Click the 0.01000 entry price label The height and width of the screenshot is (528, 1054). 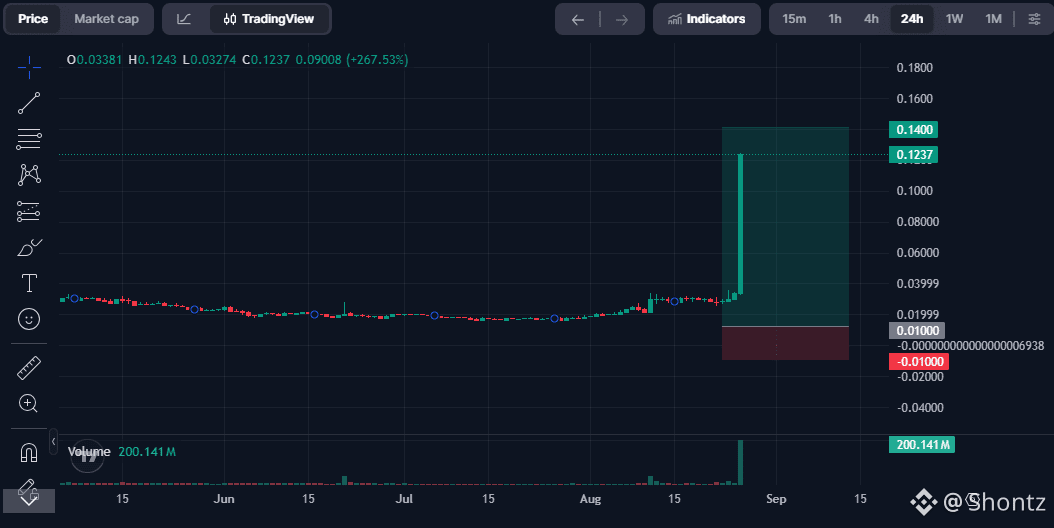pyautogui.click(x=917, y=330)
